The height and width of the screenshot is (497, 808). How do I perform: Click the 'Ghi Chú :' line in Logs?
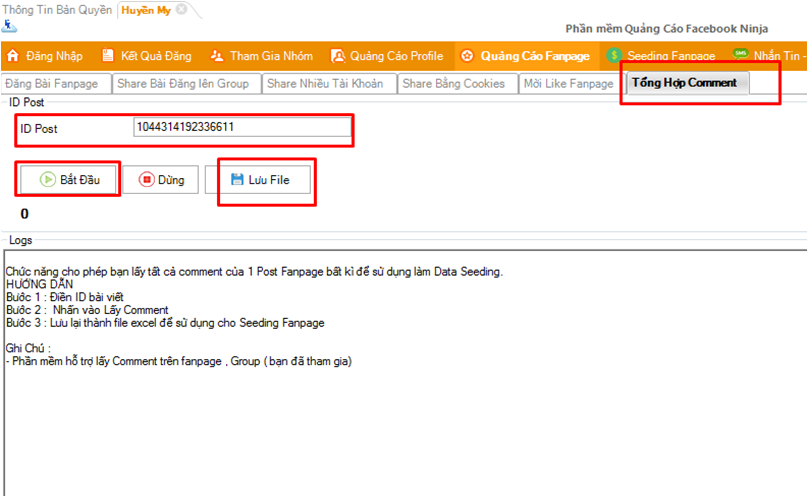[x=28, y=348]
